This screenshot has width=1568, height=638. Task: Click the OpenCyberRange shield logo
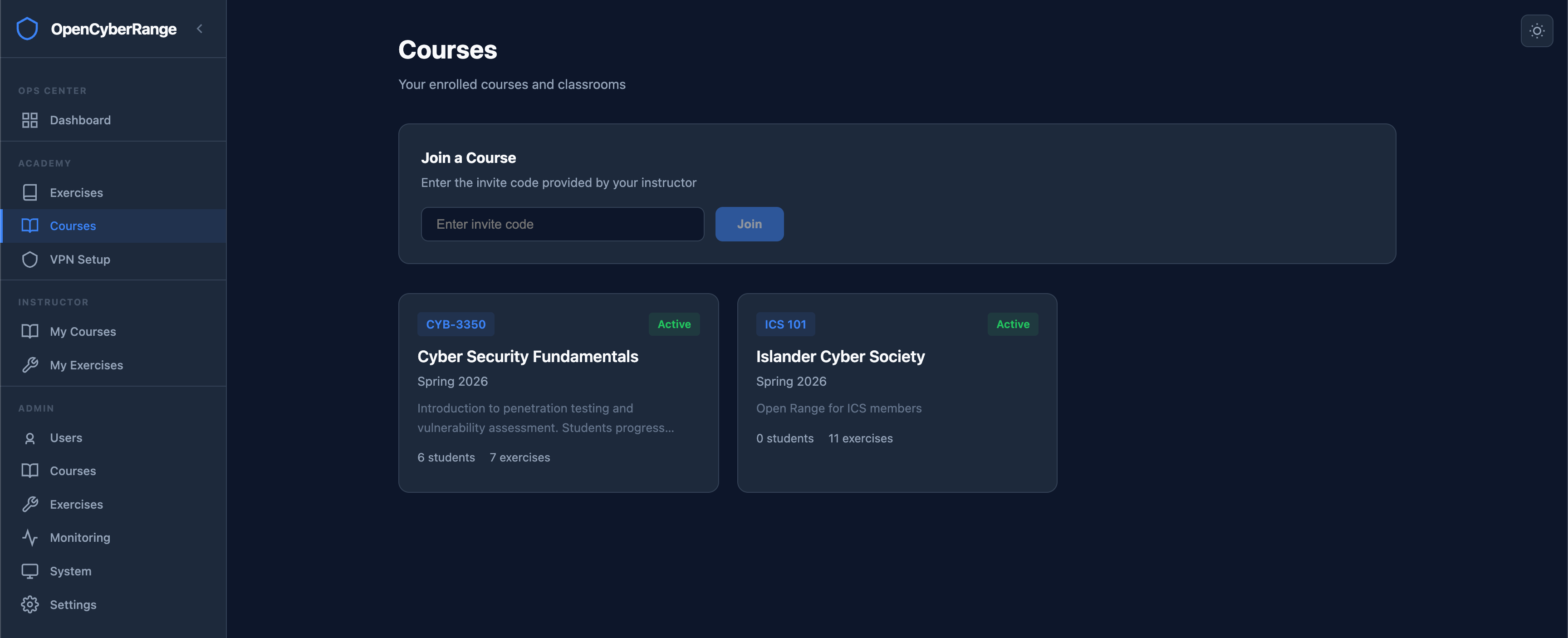click(27, 28)
